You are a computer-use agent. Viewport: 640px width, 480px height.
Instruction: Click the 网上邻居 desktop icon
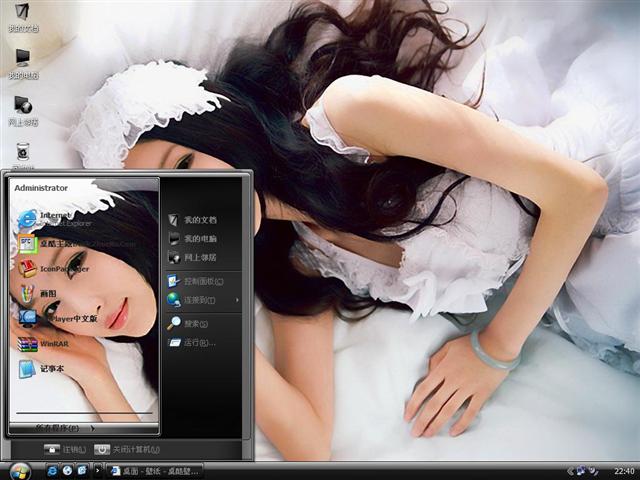click(22, 107)
